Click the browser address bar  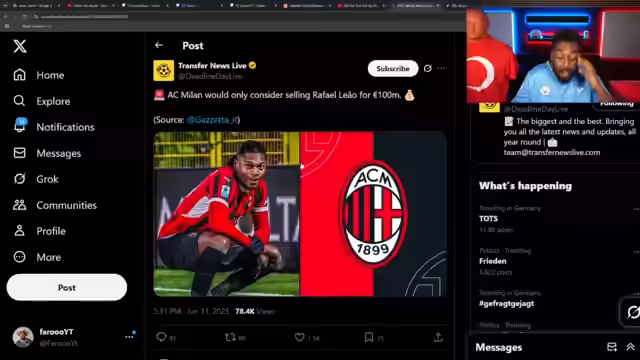pos(84,17)
